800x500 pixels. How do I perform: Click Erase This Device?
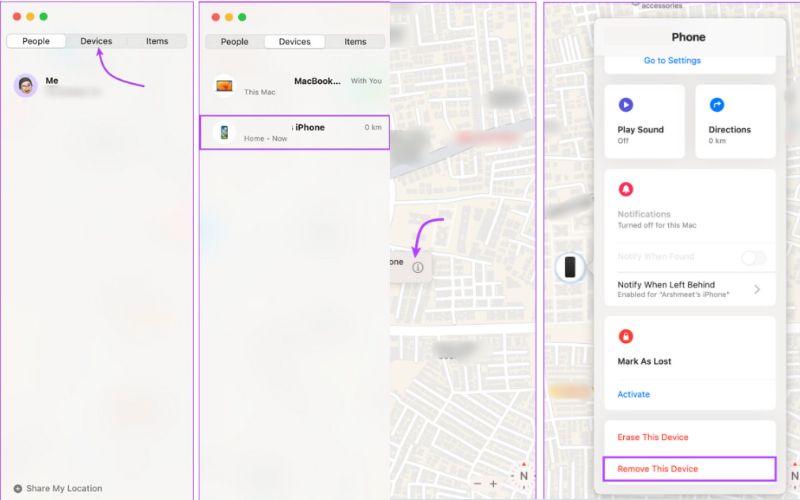click(x=652, y=437)
